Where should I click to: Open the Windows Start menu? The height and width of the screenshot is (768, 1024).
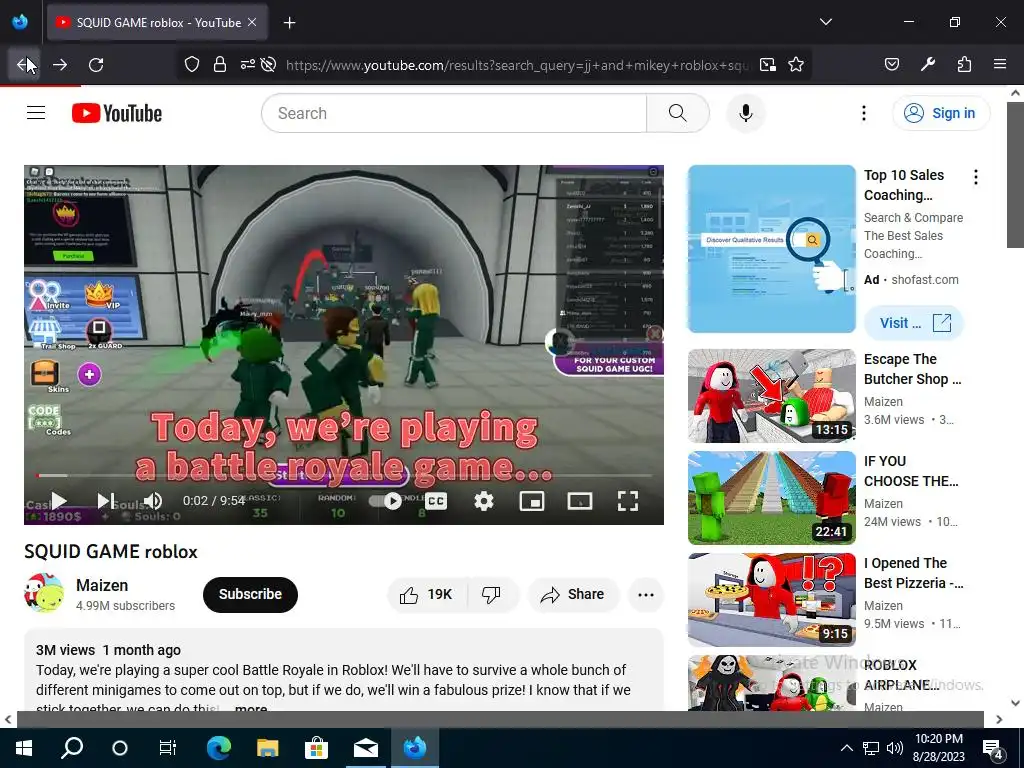pos(24,748)
